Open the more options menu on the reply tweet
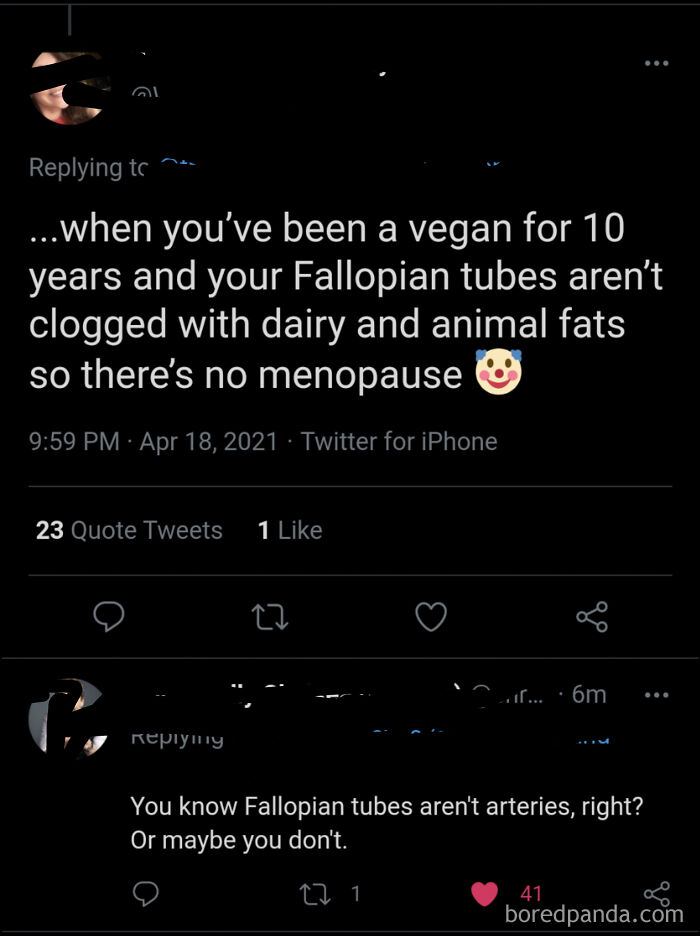This screenshot has width=700, height=936. [656, 693]
